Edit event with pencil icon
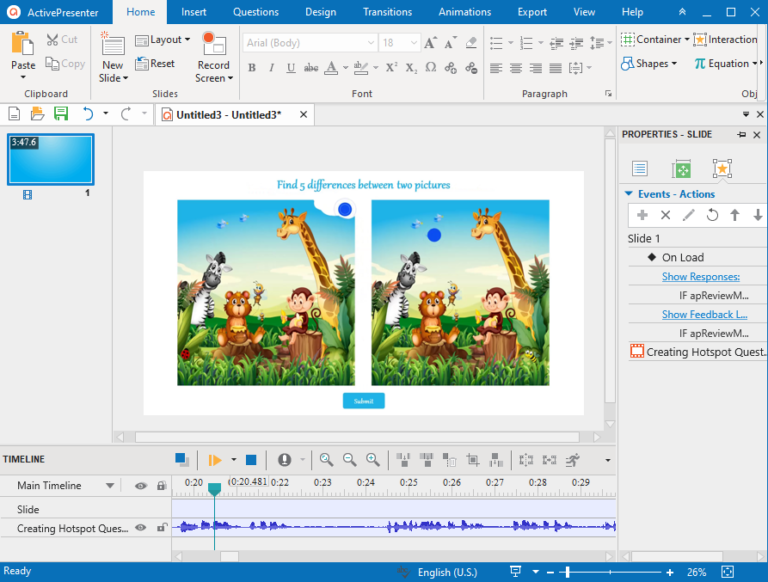Viewport: 768px width, 582px height. pos(688,215)
